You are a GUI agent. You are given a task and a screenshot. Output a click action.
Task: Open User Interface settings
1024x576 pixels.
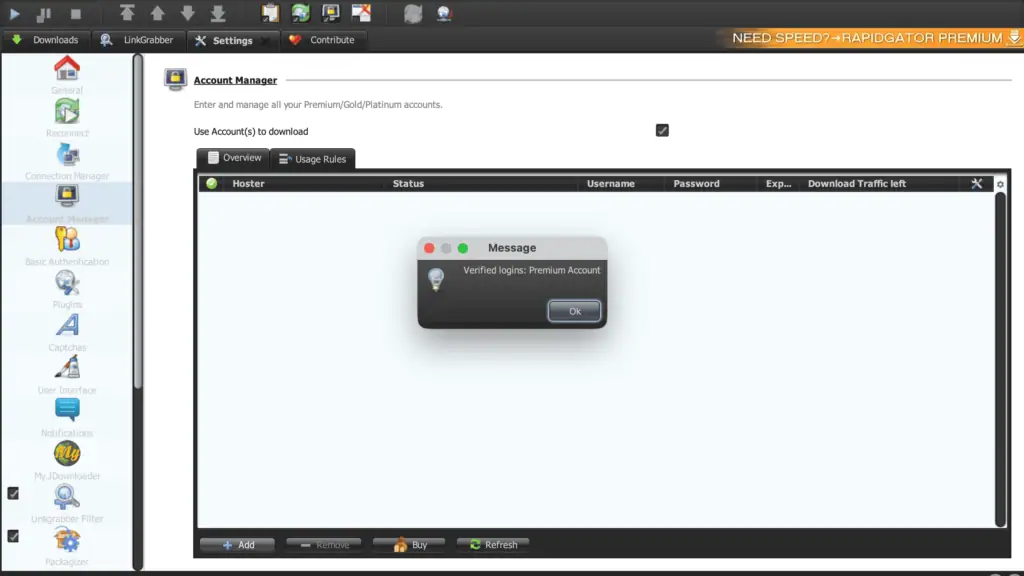[67, 376]
